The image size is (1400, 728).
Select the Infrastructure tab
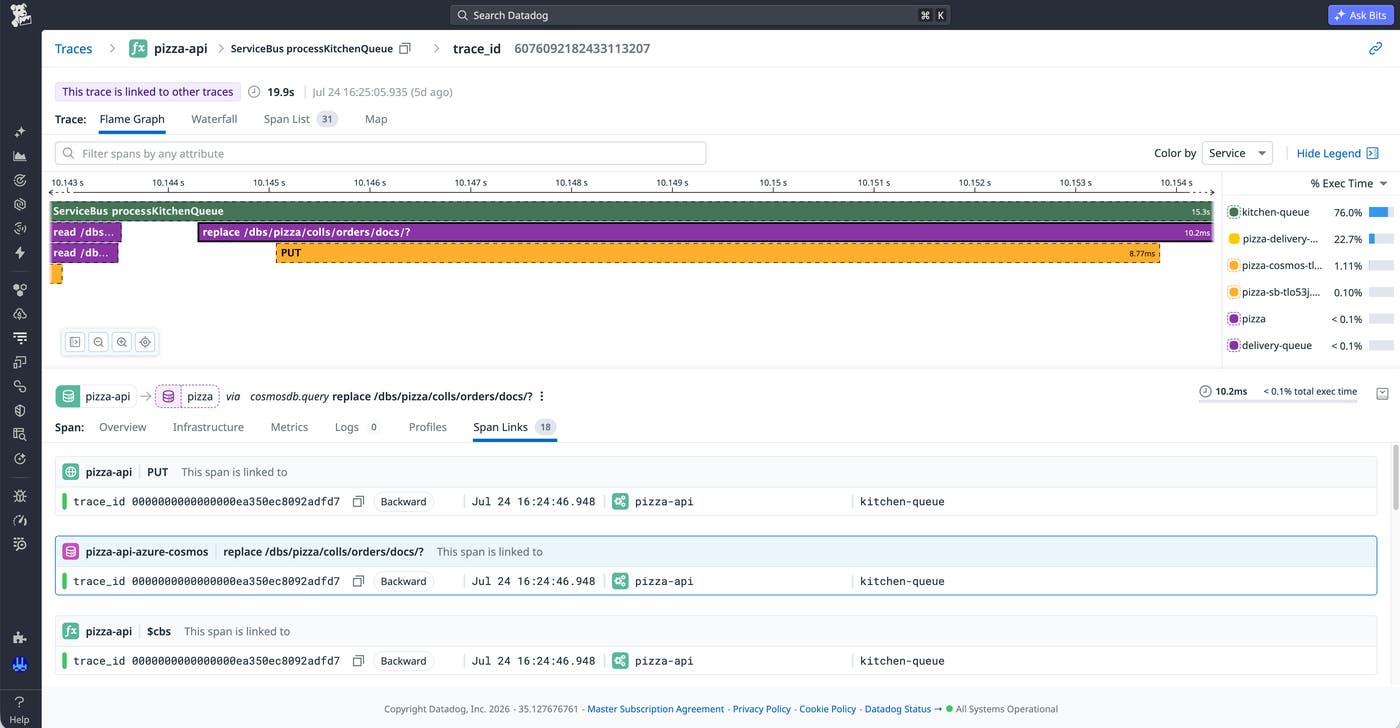coord(208,427)
